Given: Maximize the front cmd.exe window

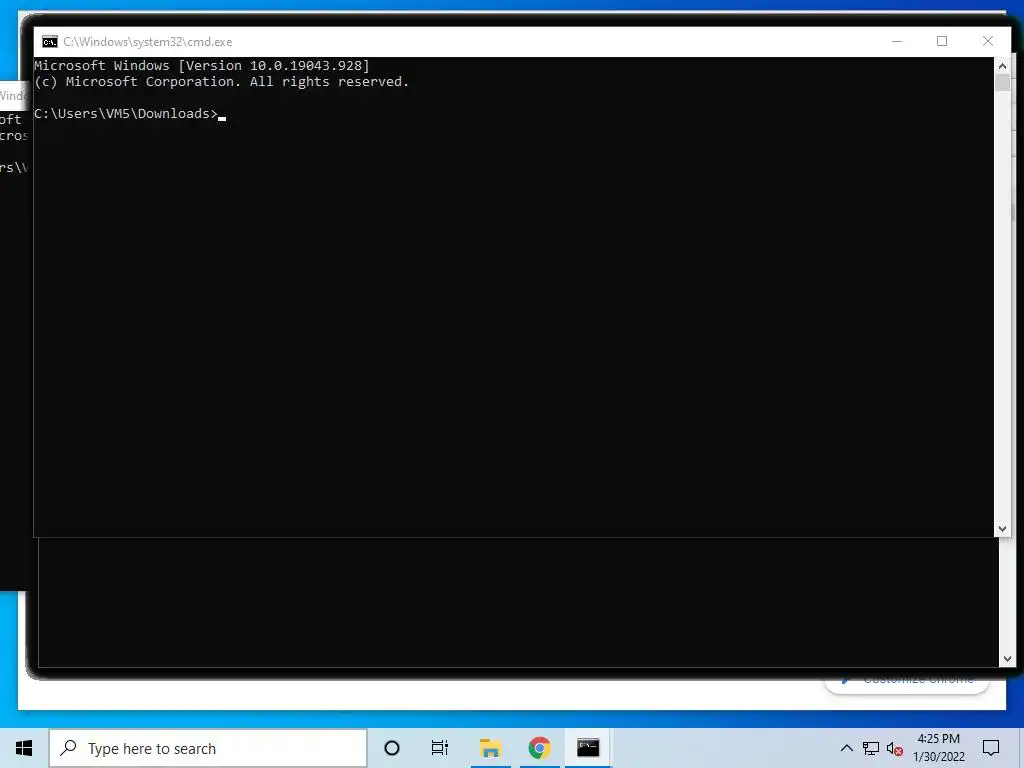Looking at the screenshot, I should click(x=942, y=41).
